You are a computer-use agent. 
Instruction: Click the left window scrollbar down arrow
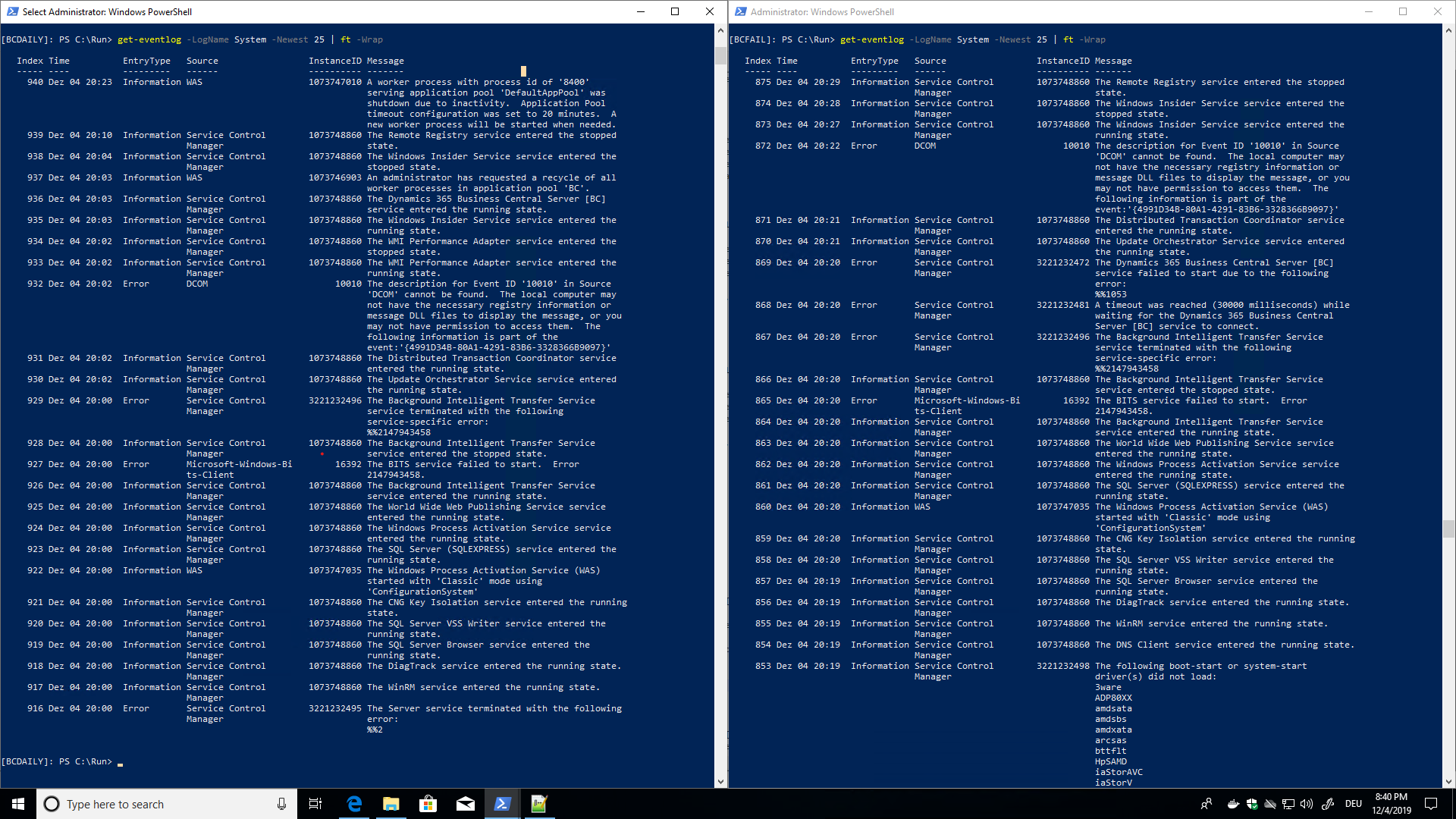pyautogui.click(x=720, y=782)
